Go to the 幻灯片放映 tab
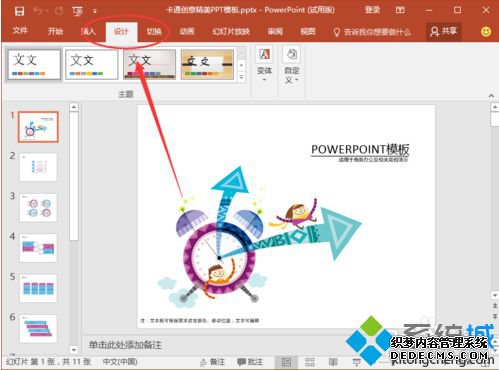The width and height of the screenshot is (499, 370). pyautogui.click(x=231, y=31)
